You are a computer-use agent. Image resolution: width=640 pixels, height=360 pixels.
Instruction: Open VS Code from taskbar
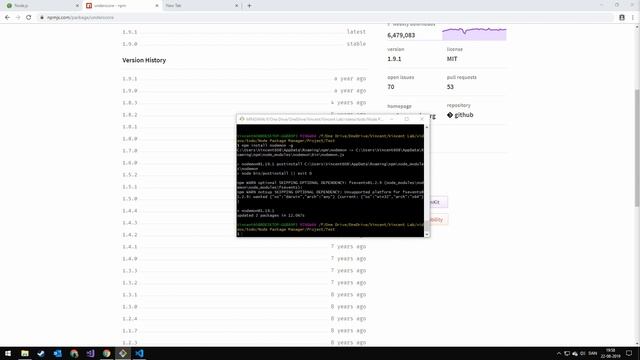139,353
